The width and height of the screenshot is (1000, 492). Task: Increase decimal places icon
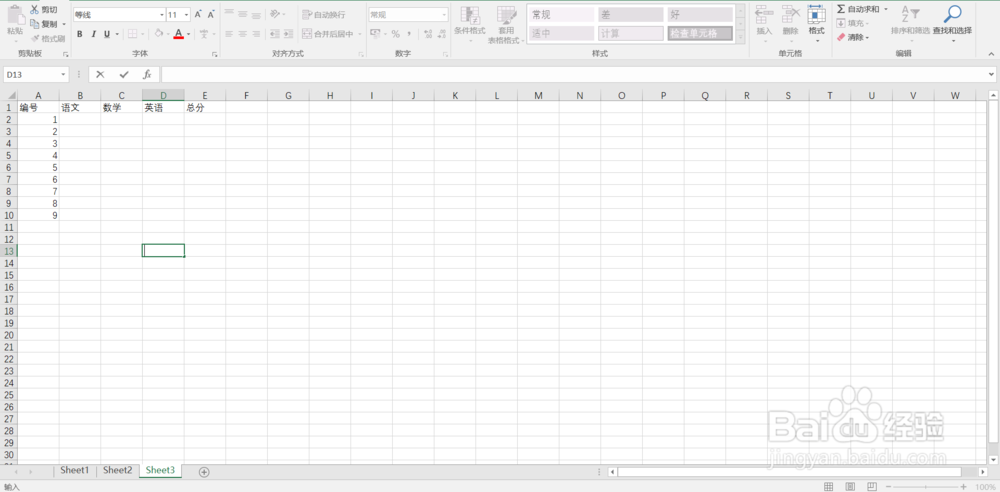click(427, 34)
